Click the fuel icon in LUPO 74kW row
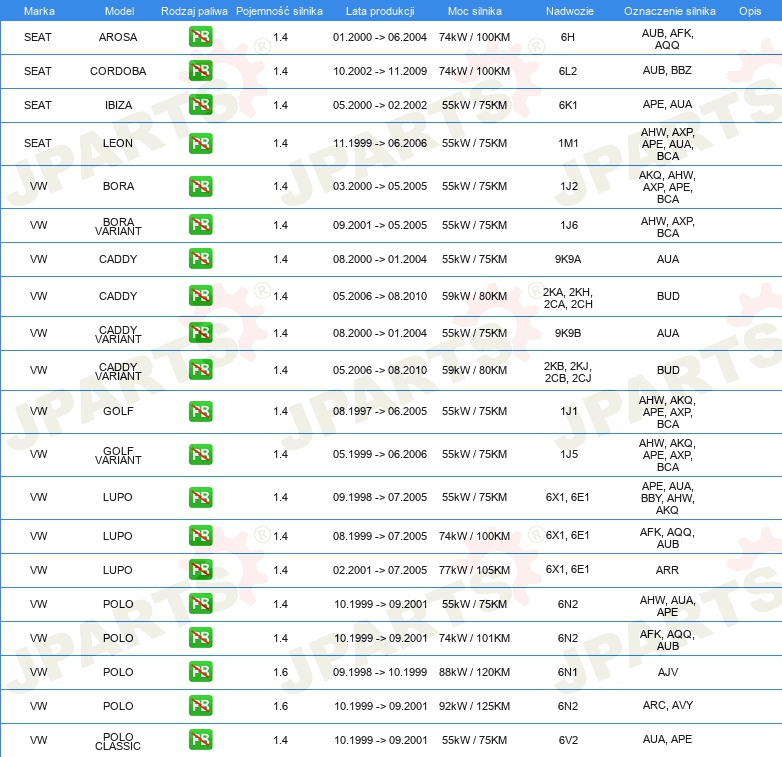 pyautogui.click(x=200, y=536)
